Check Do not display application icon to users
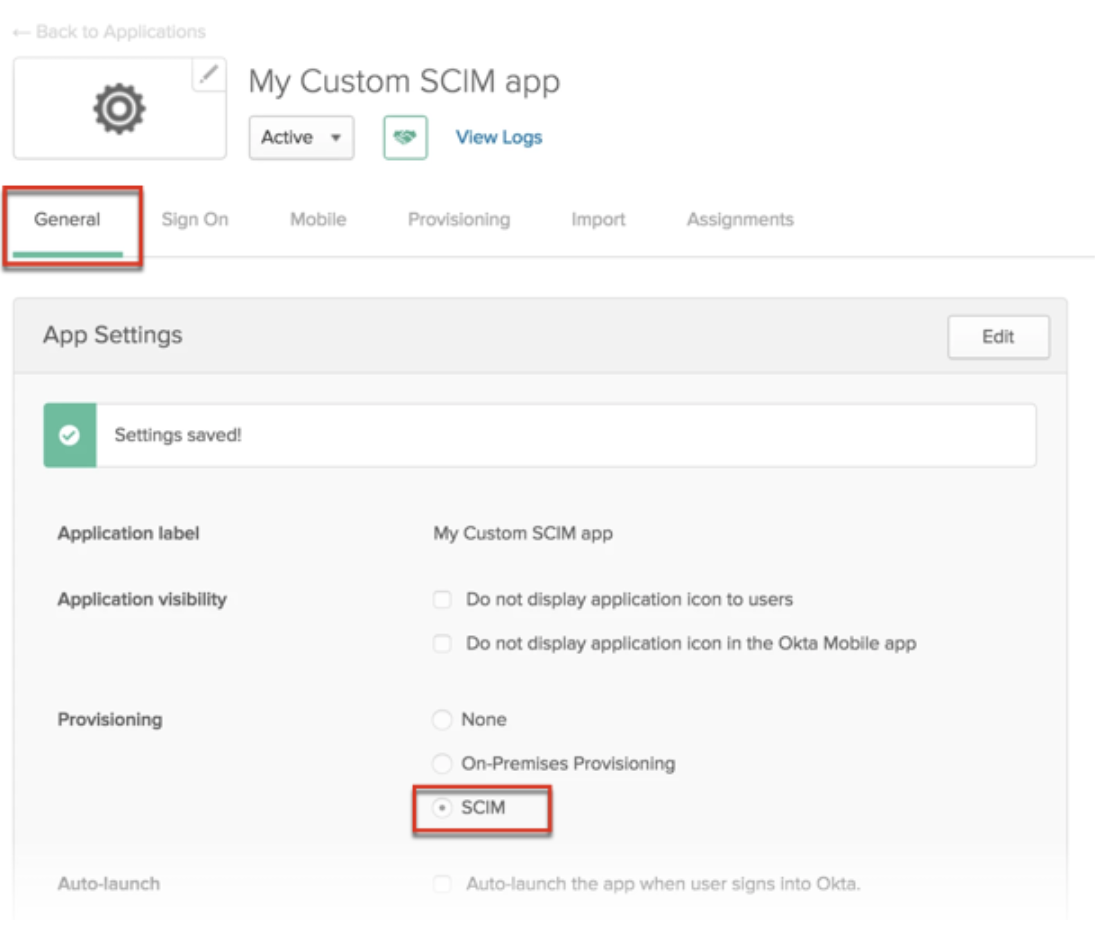The width and height of the screenshot is (1102, 938). click(x=442, y=599)
